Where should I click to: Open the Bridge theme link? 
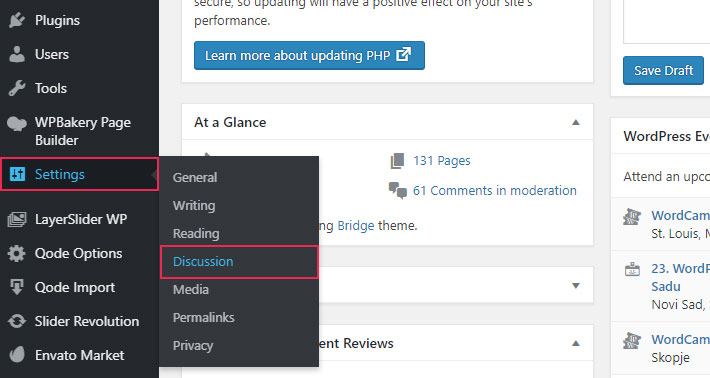356,225
